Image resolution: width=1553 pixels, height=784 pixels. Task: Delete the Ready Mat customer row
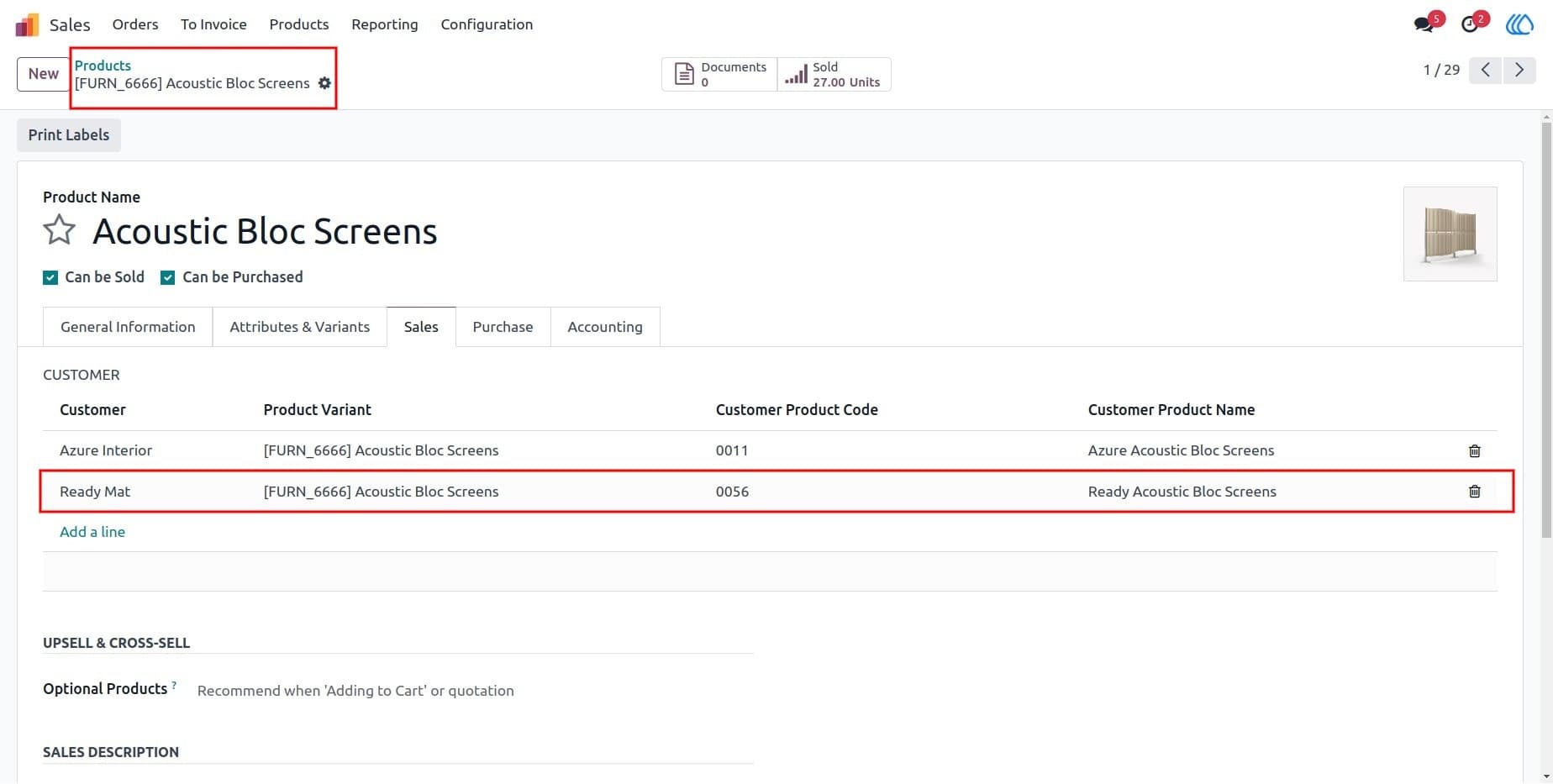coord(1474,492)
